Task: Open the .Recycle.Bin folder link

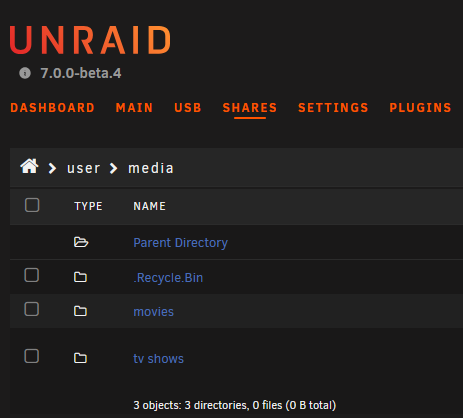Action: tap(168, 278)
